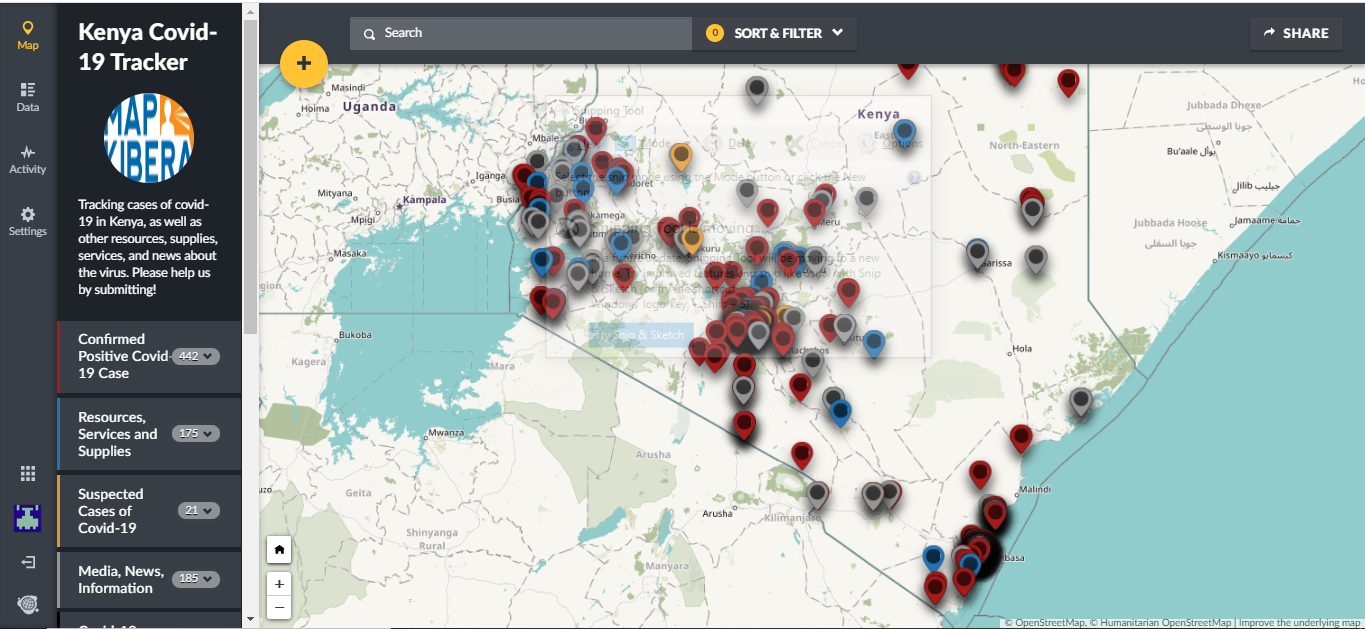Open blue marker west of Mombasa
This screenshot has width=1365, height=629.
(933, 558)
